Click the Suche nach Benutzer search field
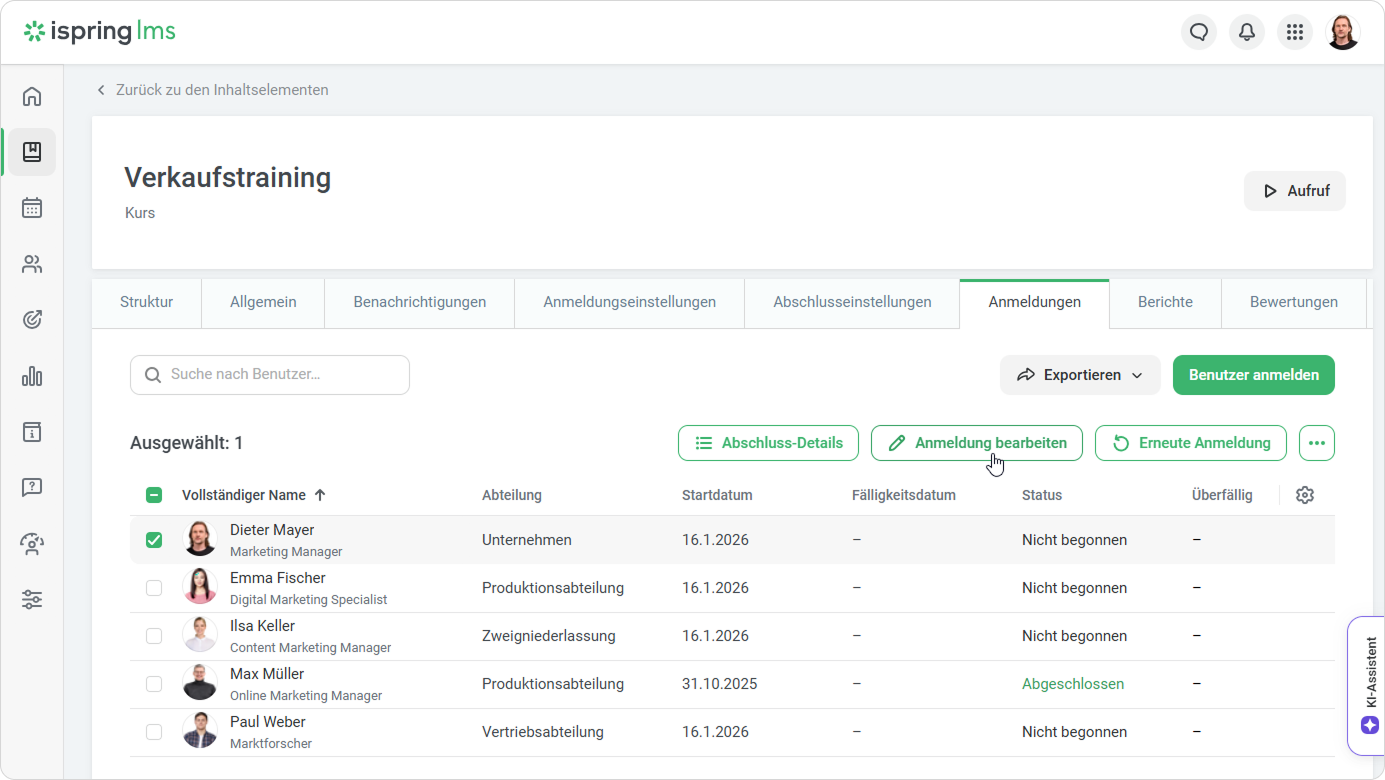1385x780 pixels. coord(270,375)
